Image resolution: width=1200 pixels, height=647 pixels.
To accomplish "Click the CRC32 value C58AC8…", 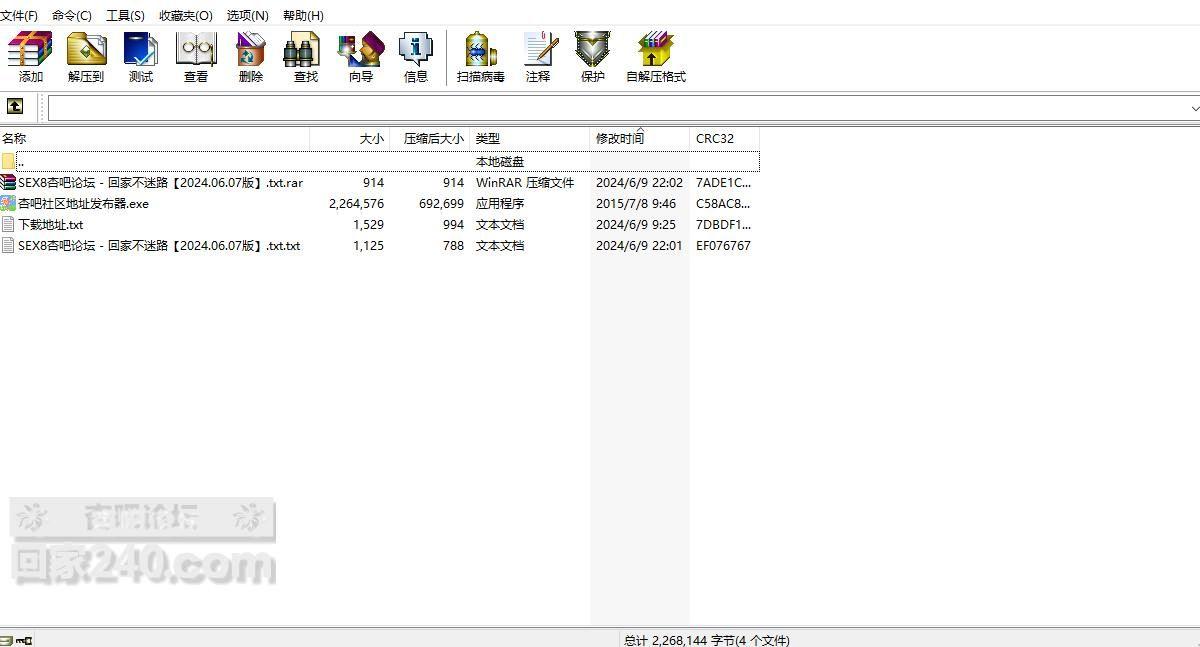I will pyautogui.click(x=723, y=204).
